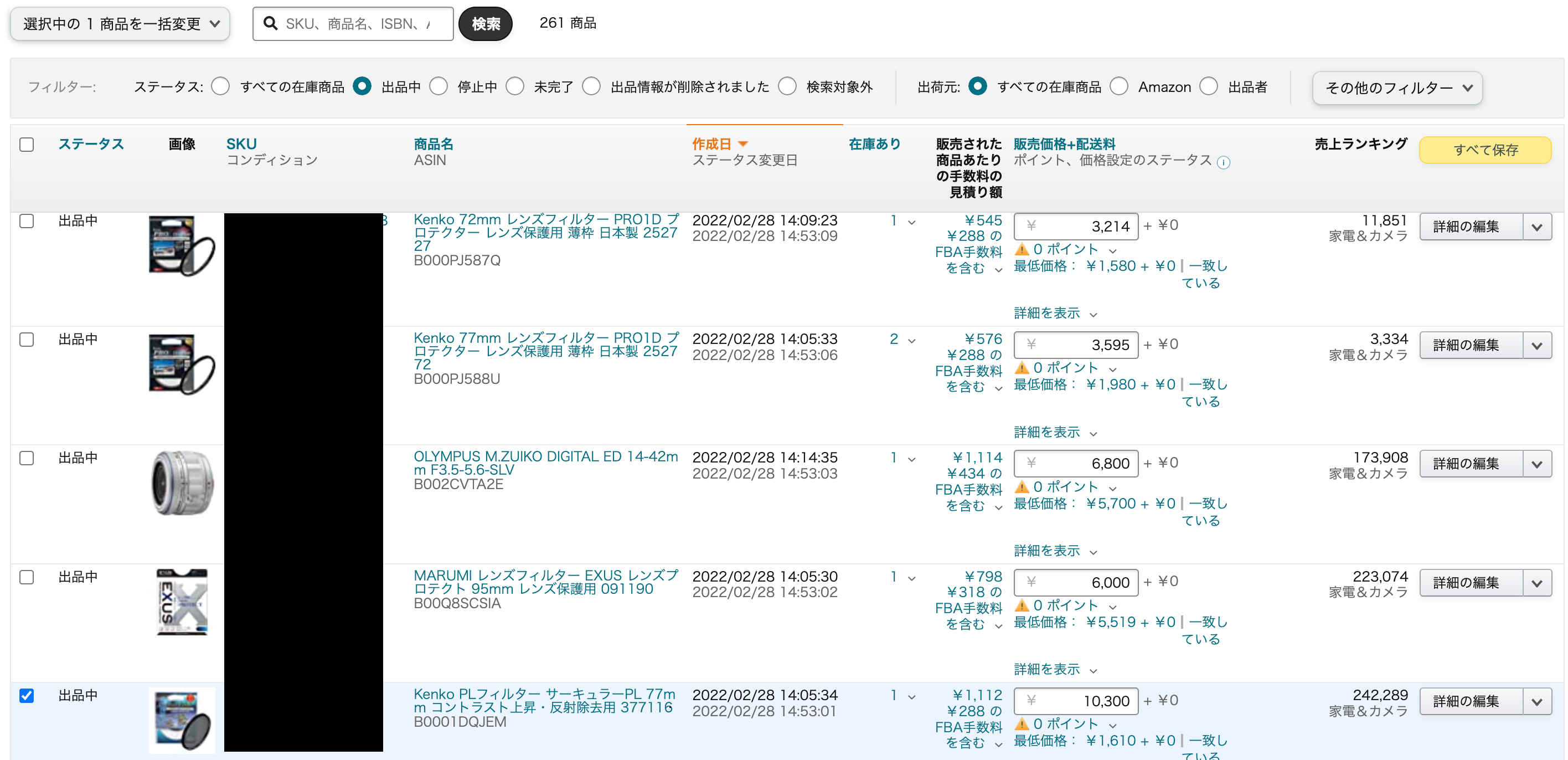Viewport: 1568px width, 760px height.
Task: Click price field showing 10,300
Action: pos(1076,701)
